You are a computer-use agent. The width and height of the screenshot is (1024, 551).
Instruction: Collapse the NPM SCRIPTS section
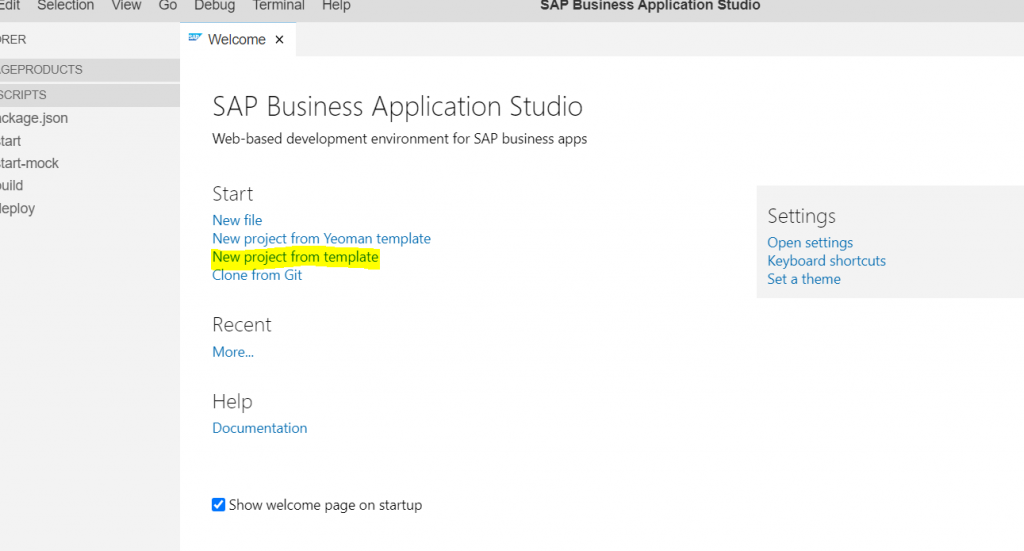(89, 95)
